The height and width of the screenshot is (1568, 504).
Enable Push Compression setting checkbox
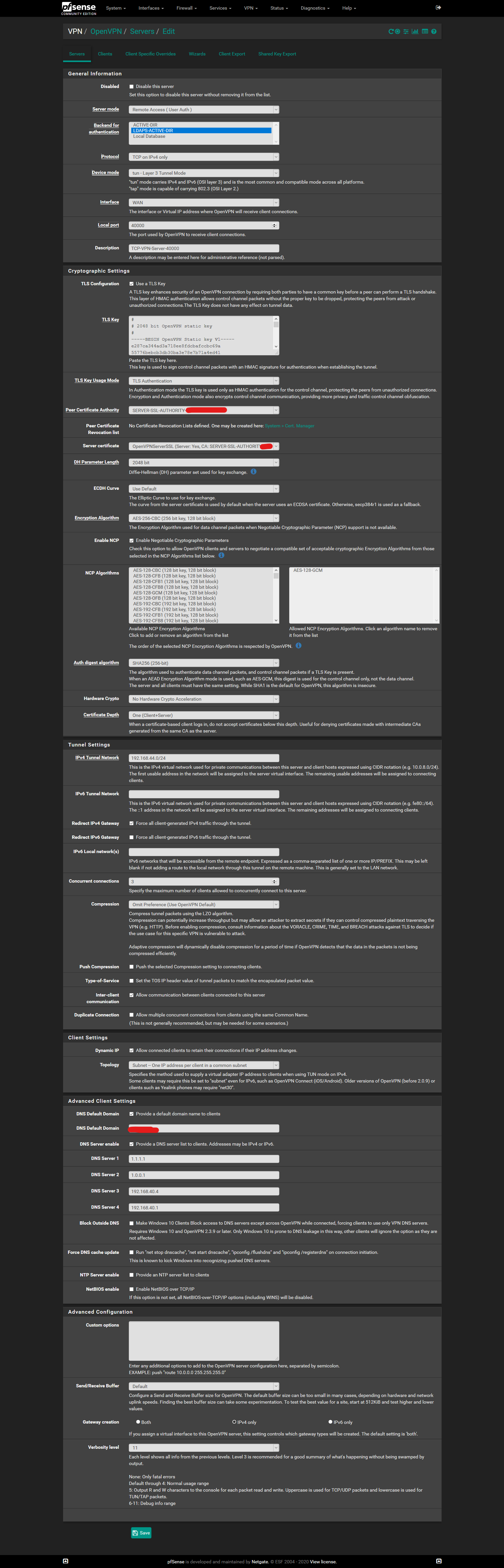[x=131, y=967]
